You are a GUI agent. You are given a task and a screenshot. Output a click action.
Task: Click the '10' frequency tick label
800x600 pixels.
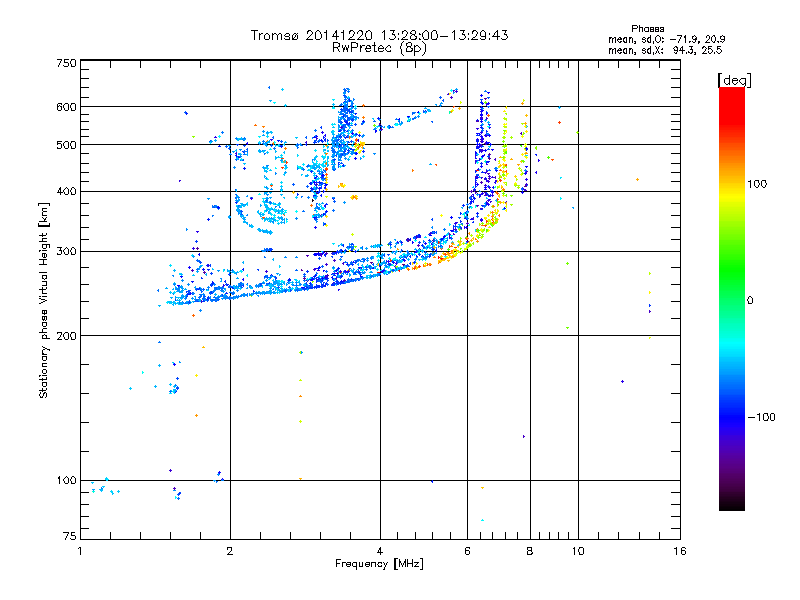tap(578, 551)
